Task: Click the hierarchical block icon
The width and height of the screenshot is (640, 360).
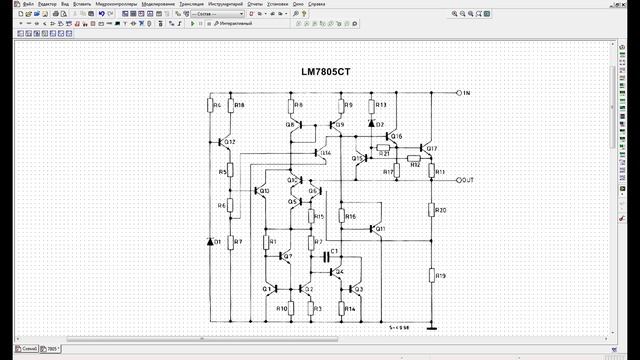Action: [171, 24]
